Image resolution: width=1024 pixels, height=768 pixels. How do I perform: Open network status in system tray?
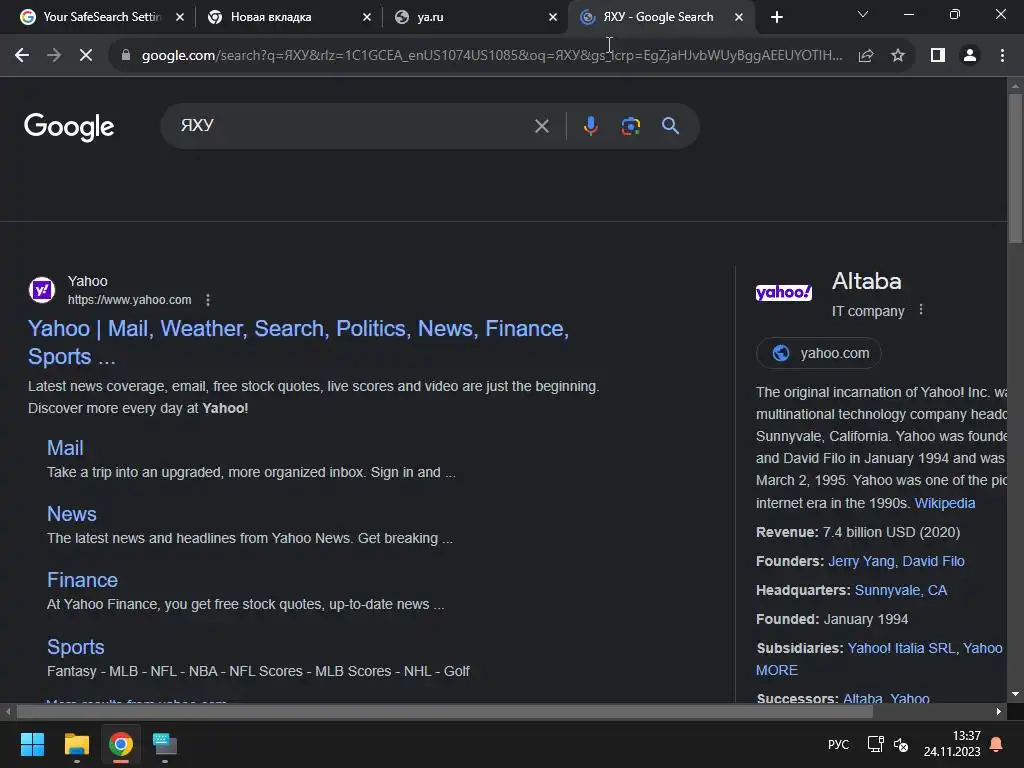pyautogui.click(x=875, y=744)
